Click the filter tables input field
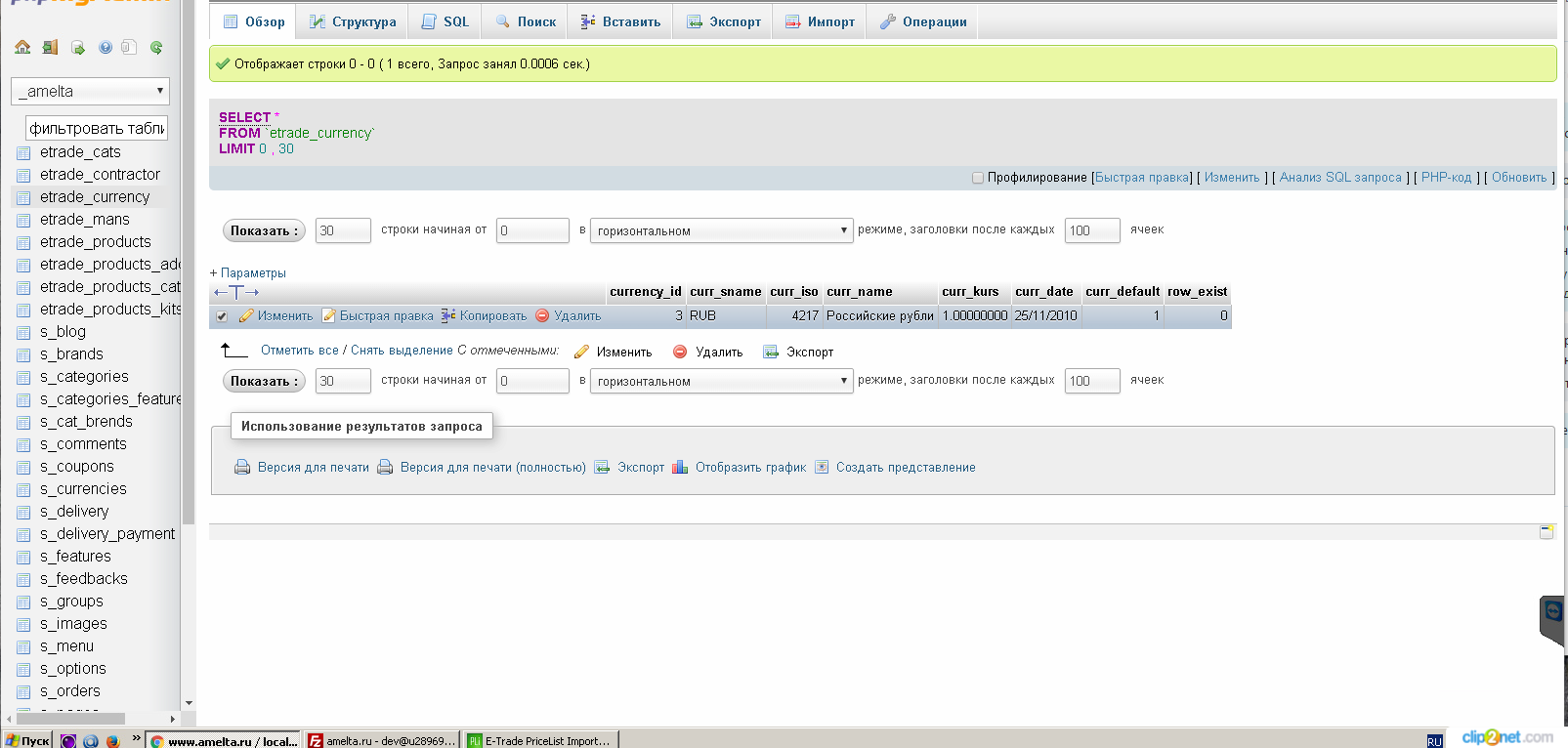 pyautogui.click(x=97, y=128)
